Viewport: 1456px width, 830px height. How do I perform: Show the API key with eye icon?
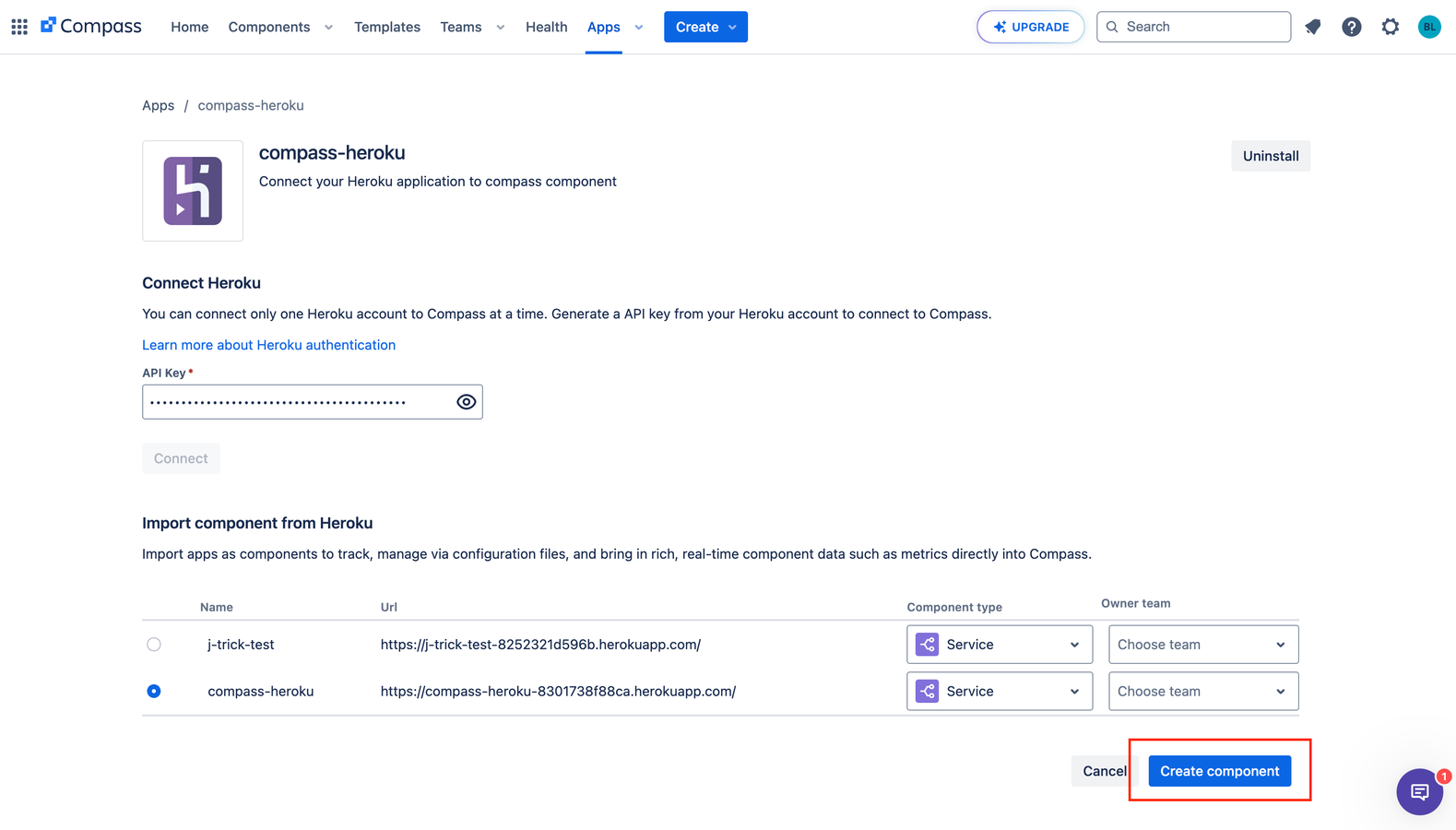tap(467, 402)
